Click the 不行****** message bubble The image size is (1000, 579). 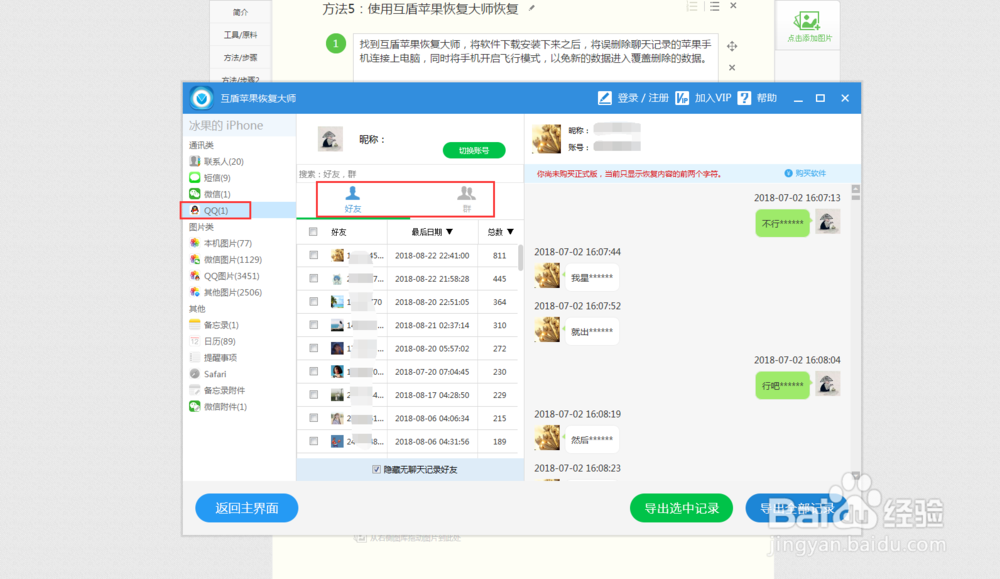click(783, 223)
